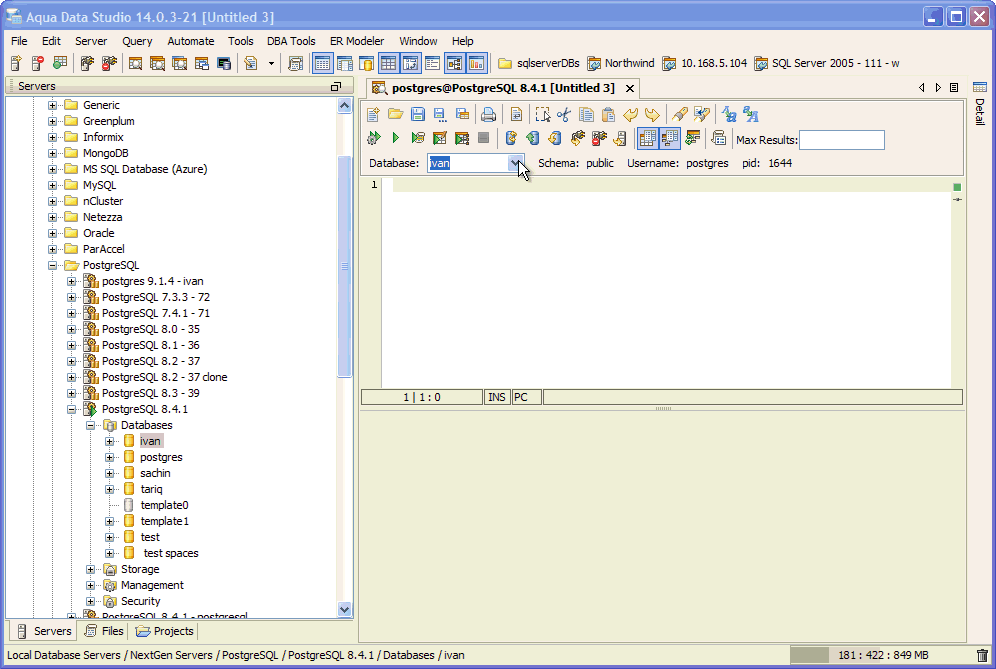Click the sqlserverDBs folder shortcut

(539, 63)
